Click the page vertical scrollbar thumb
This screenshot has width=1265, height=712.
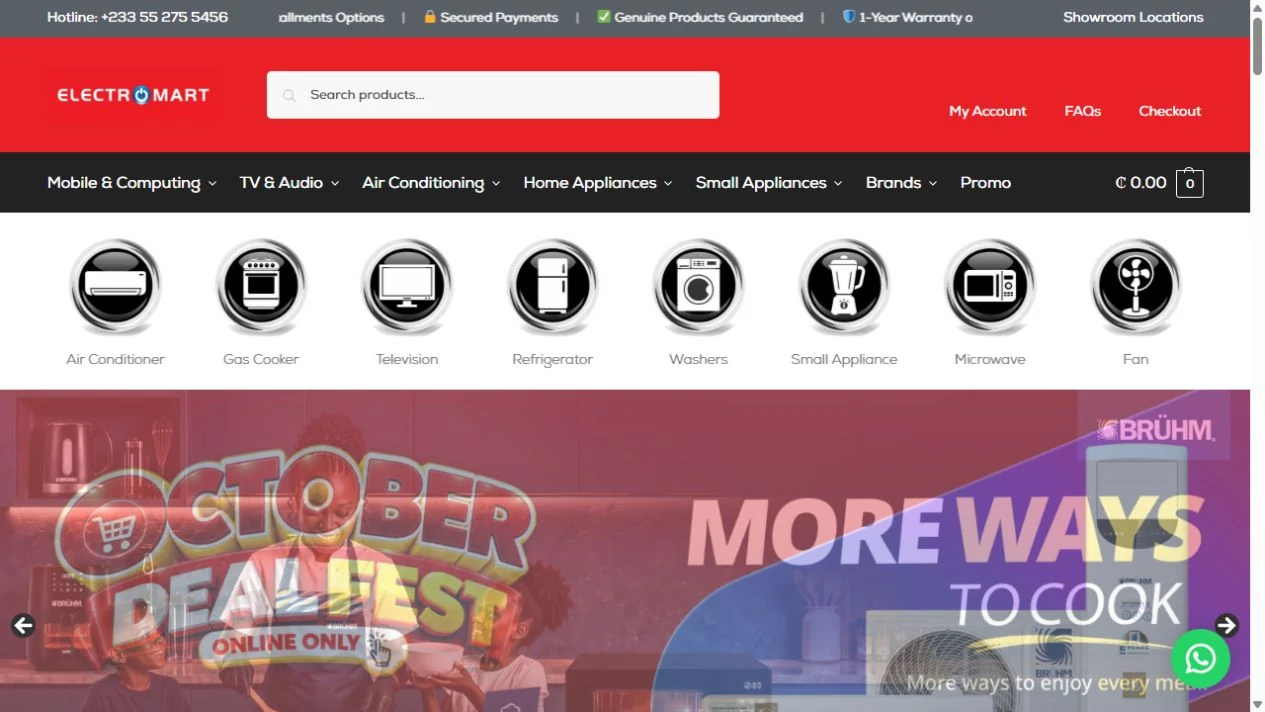click(x=1257, y=45)
